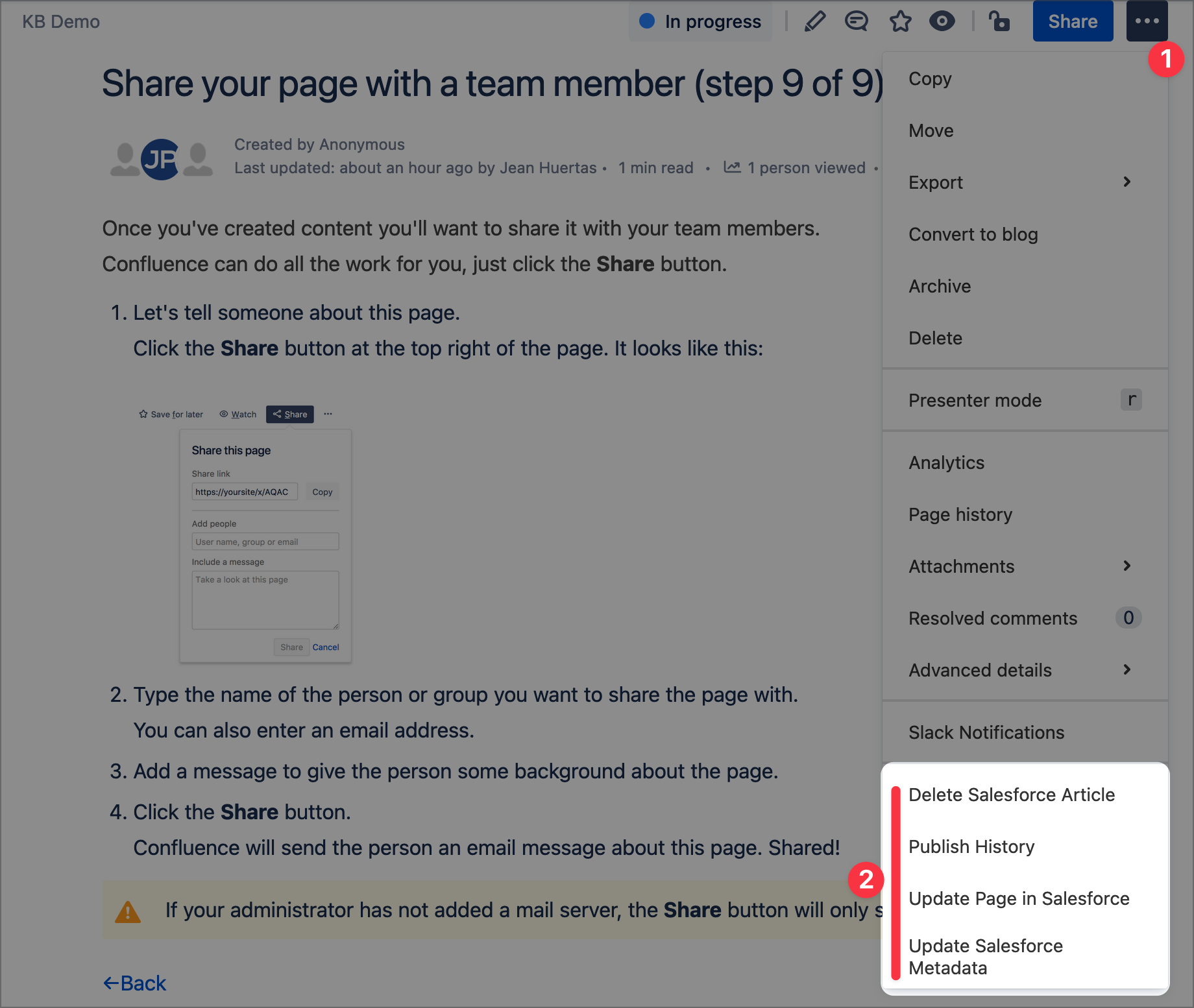Click the blue Share button
Screen dimensions: 1194x1008
point(1073,21)
